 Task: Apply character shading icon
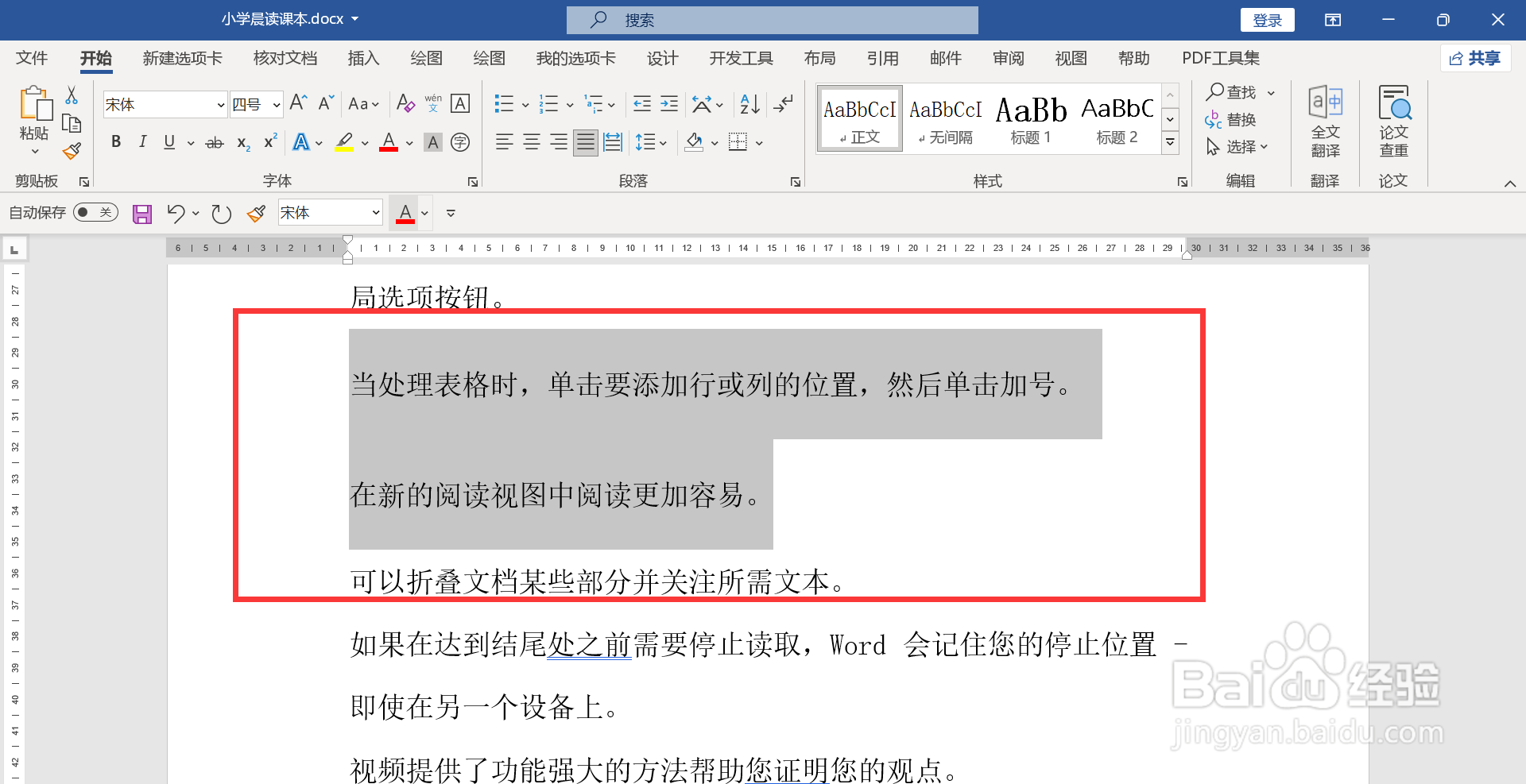pyautogui.click(x=433, y=143)
